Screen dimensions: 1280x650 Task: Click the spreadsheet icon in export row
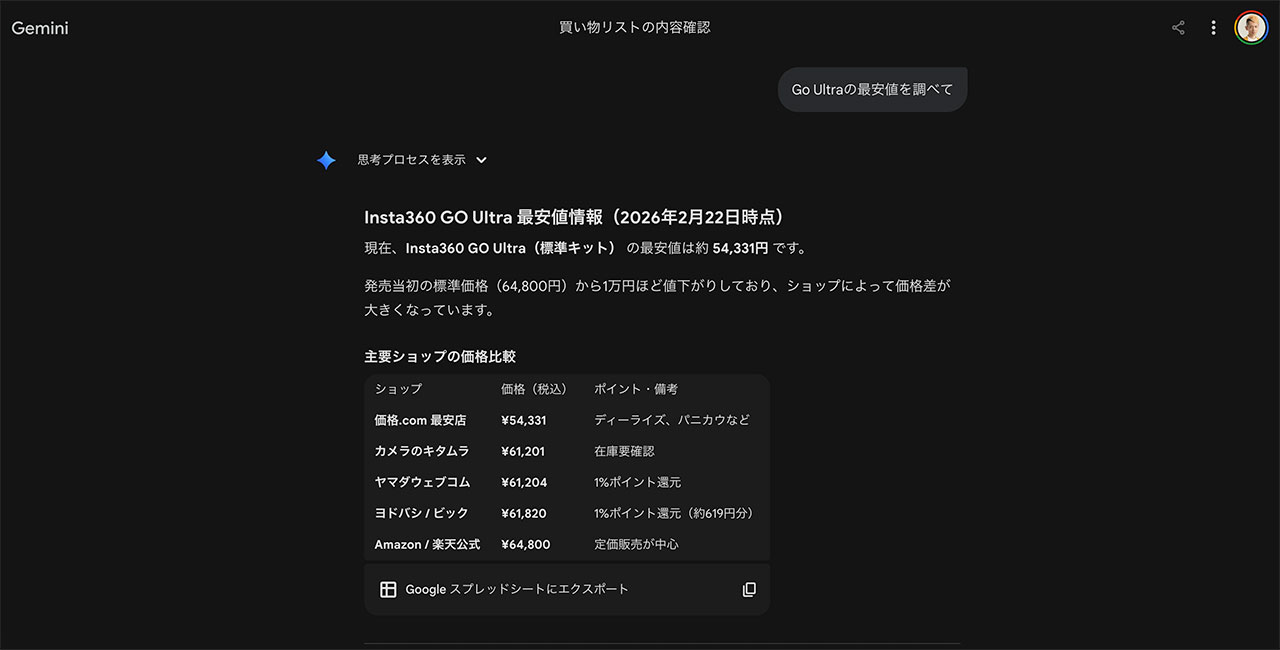pyautogui.click(x=388, y=590)
